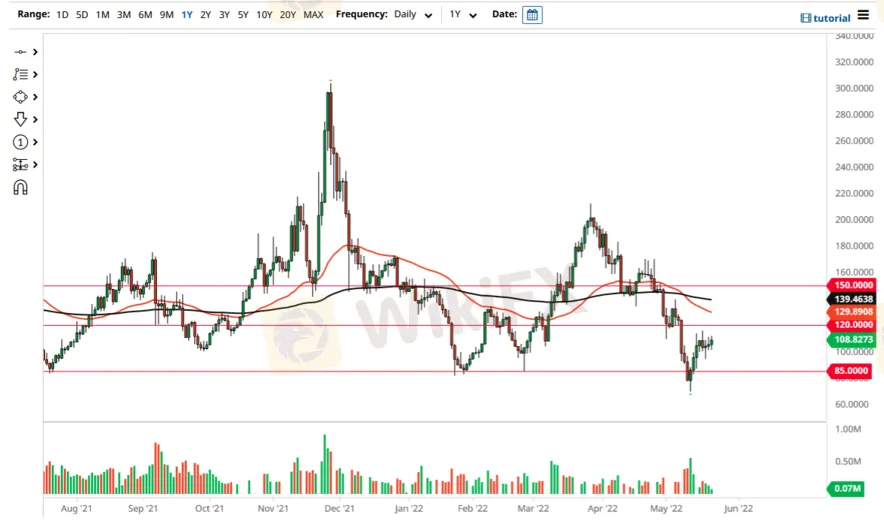Click the green 108.8273 price tag

pos(852,339)
